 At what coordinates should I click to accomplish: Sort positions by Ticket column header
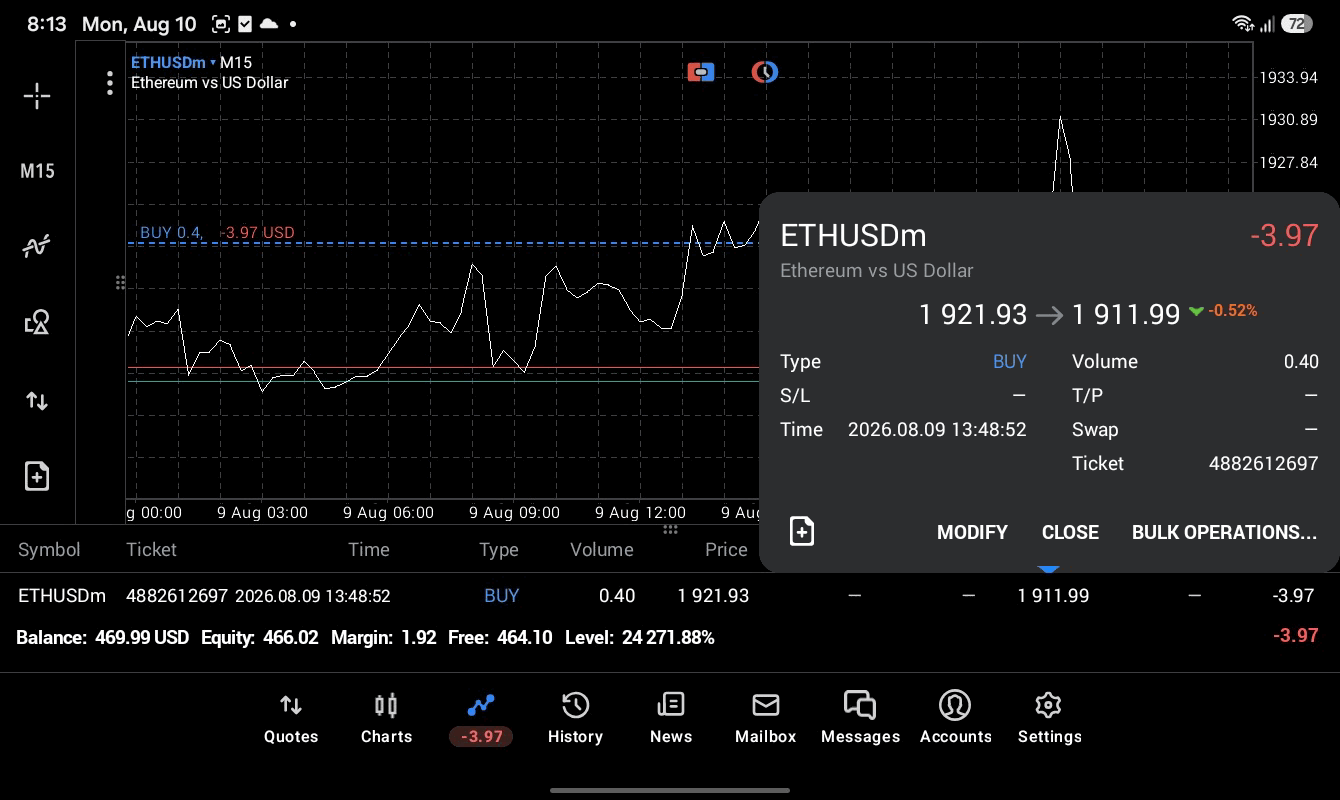151,549
